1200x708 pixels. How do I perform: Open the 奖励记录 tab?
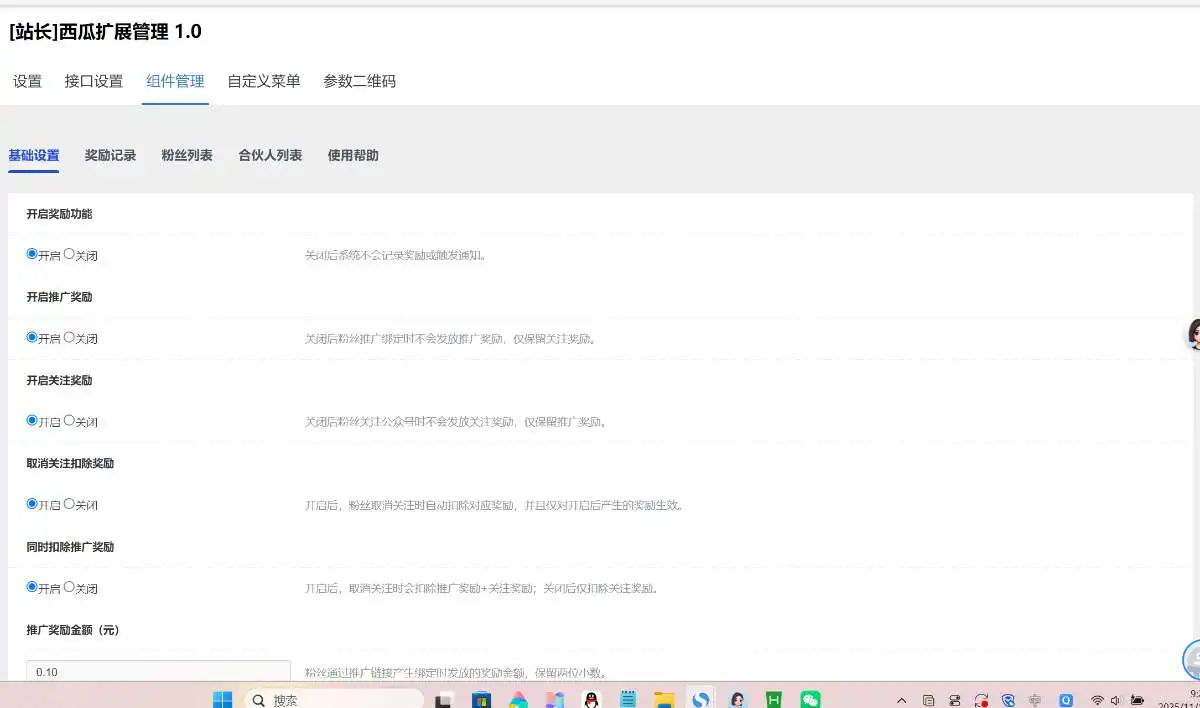(x=110, y=155)
